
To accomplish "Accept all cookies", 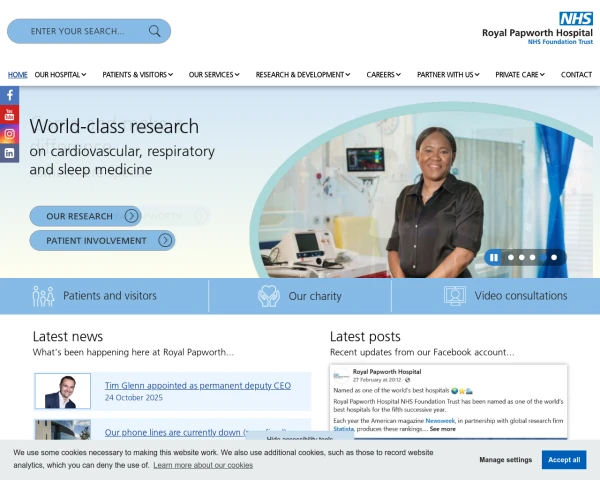I will tap(564, 460).
